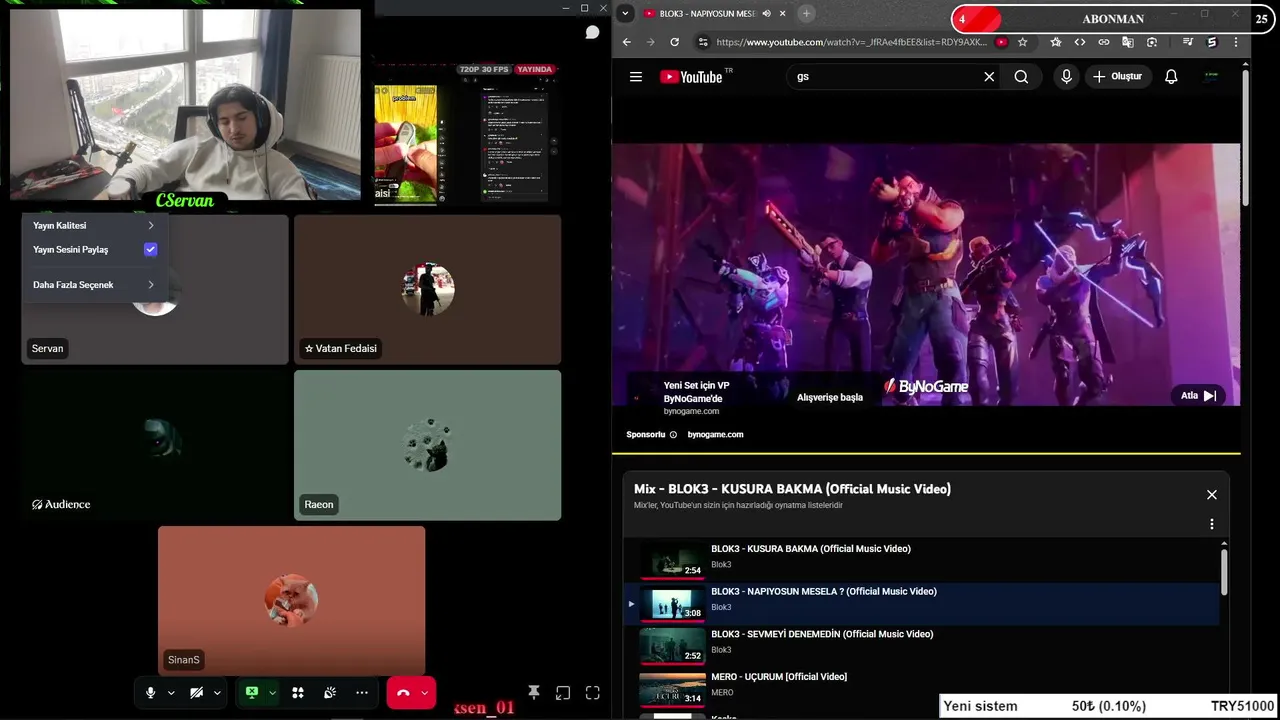This screenshot has width=1280, height=720.
Task: Open a new browser tab
Action: click(x=806, y=13)
